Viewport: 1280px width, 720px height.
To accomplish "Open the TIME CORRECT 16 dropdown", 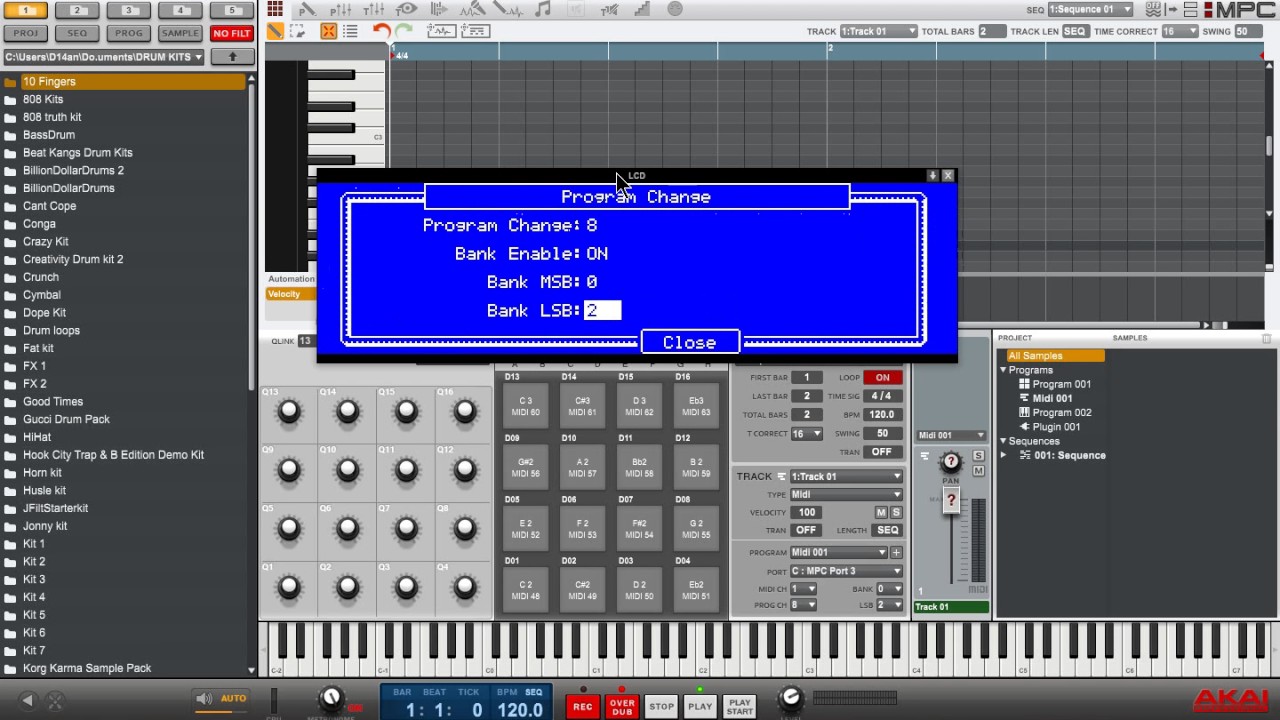I will coord(1179,31).
